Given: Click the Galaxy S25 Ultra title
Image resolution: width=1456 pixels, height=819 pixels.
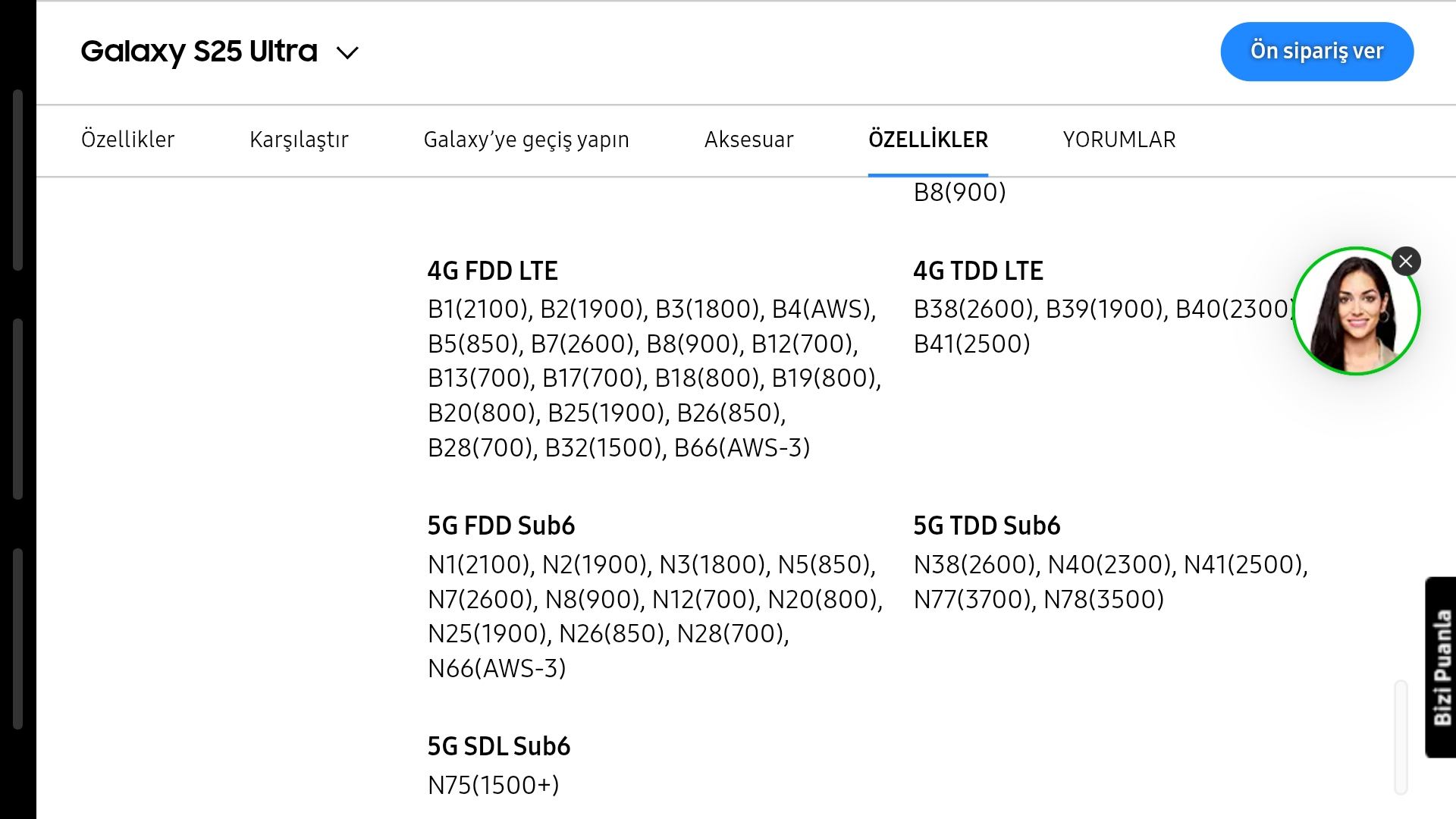Looking at the screenshot, I should click(x=199, y=52).
